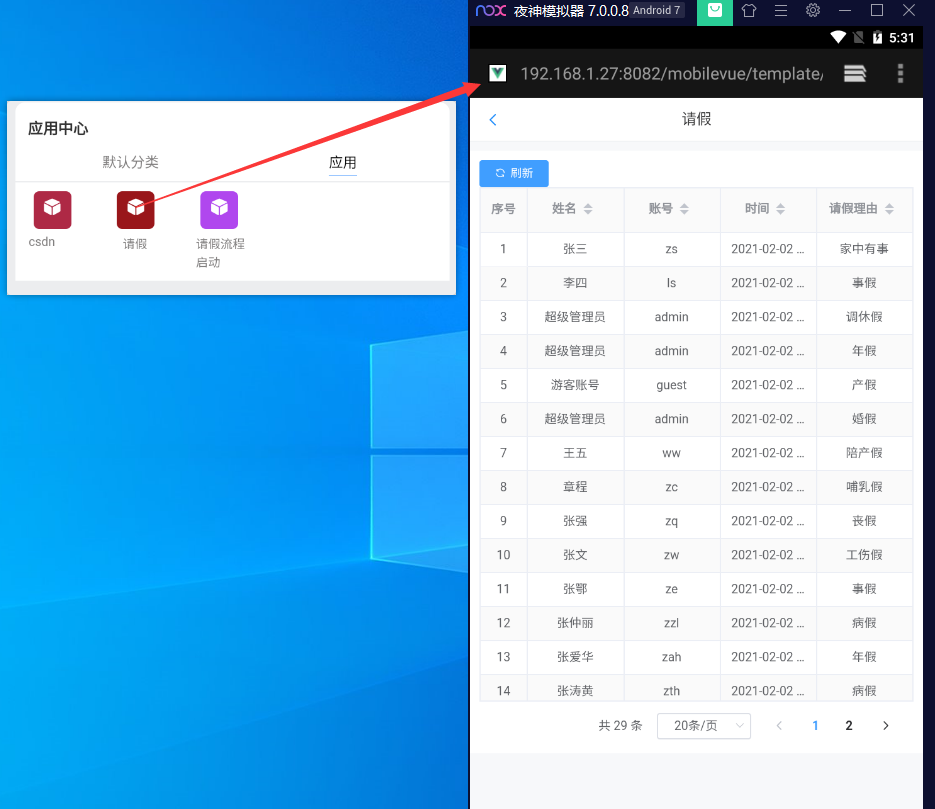This screenshot has width=935, height=809.
Task: Click the back arrow in 请假 header
Action: [492, 120]
